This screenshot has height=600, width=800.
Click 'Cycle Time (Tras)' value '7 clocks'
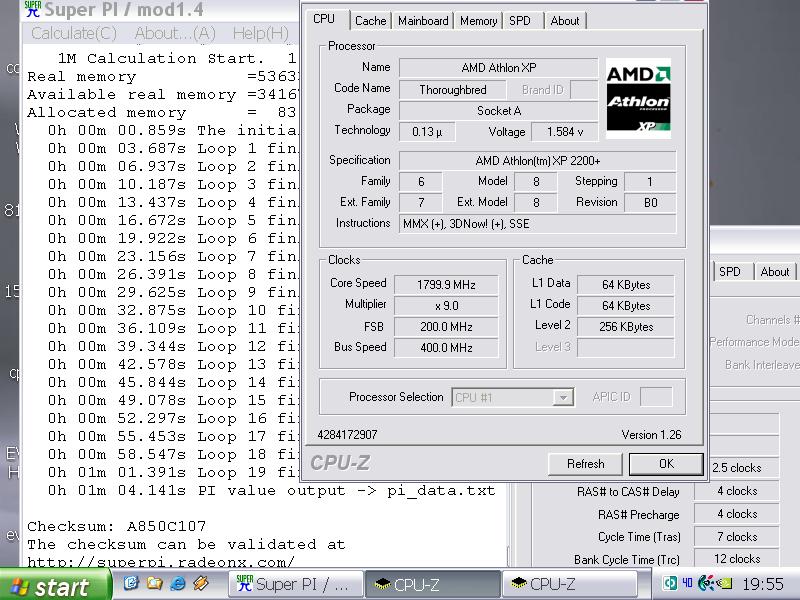737,537
